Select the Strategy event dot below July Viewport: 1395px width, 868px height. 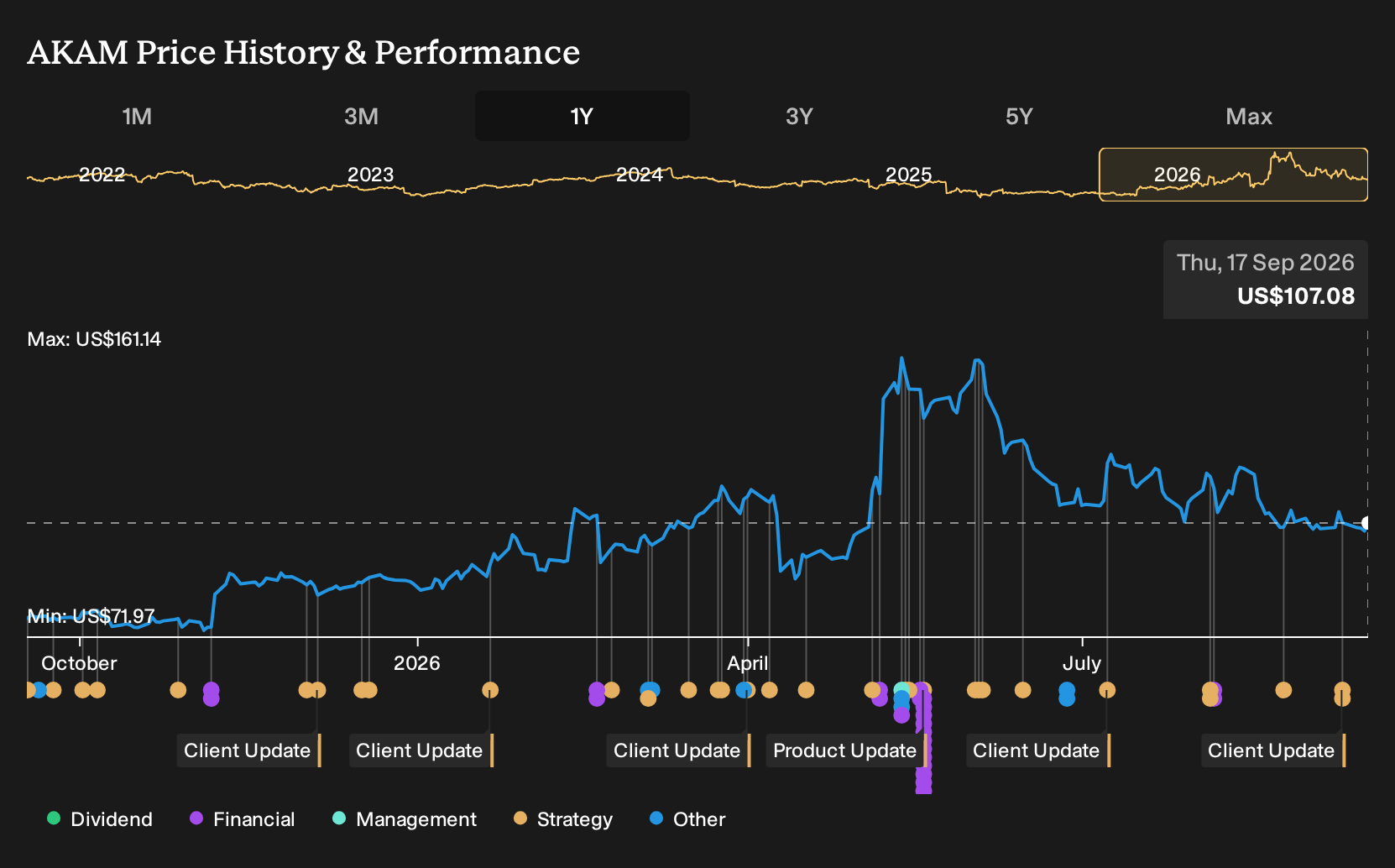coord(1107,690)
